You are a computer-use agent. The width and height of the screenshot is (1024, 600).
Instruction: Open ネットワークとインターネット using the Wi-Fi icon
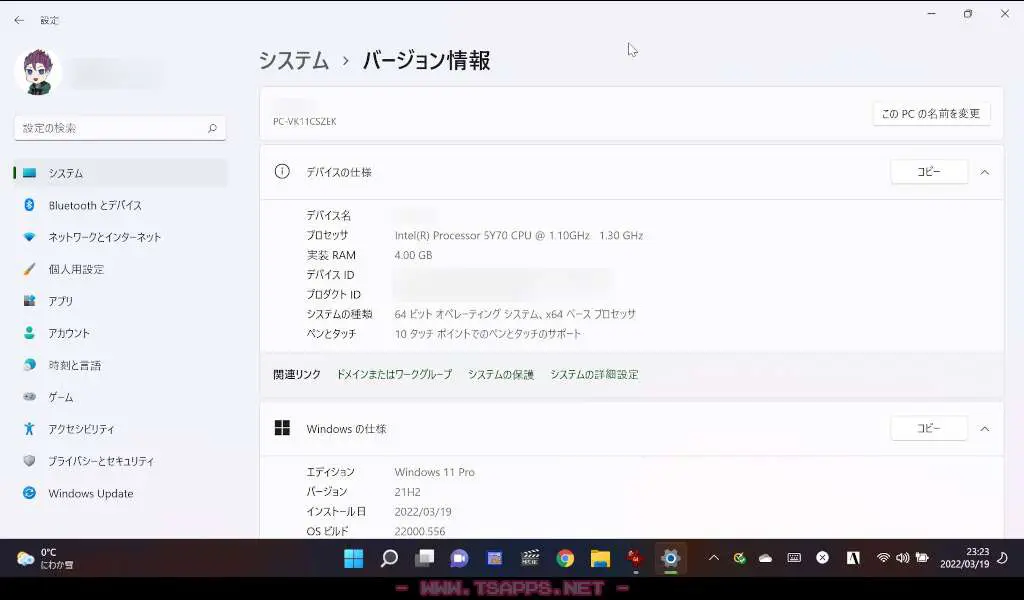(31, 237)
